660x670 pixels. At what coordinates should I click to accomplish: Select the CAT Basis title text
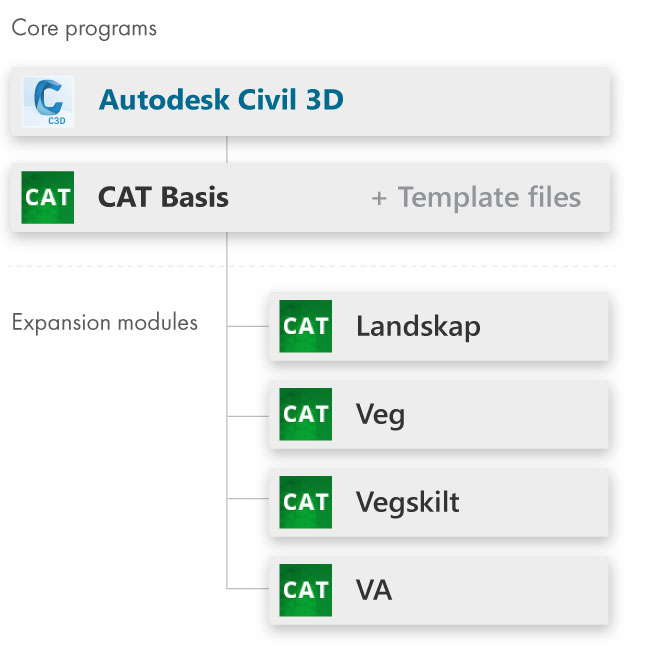[163, 197]
